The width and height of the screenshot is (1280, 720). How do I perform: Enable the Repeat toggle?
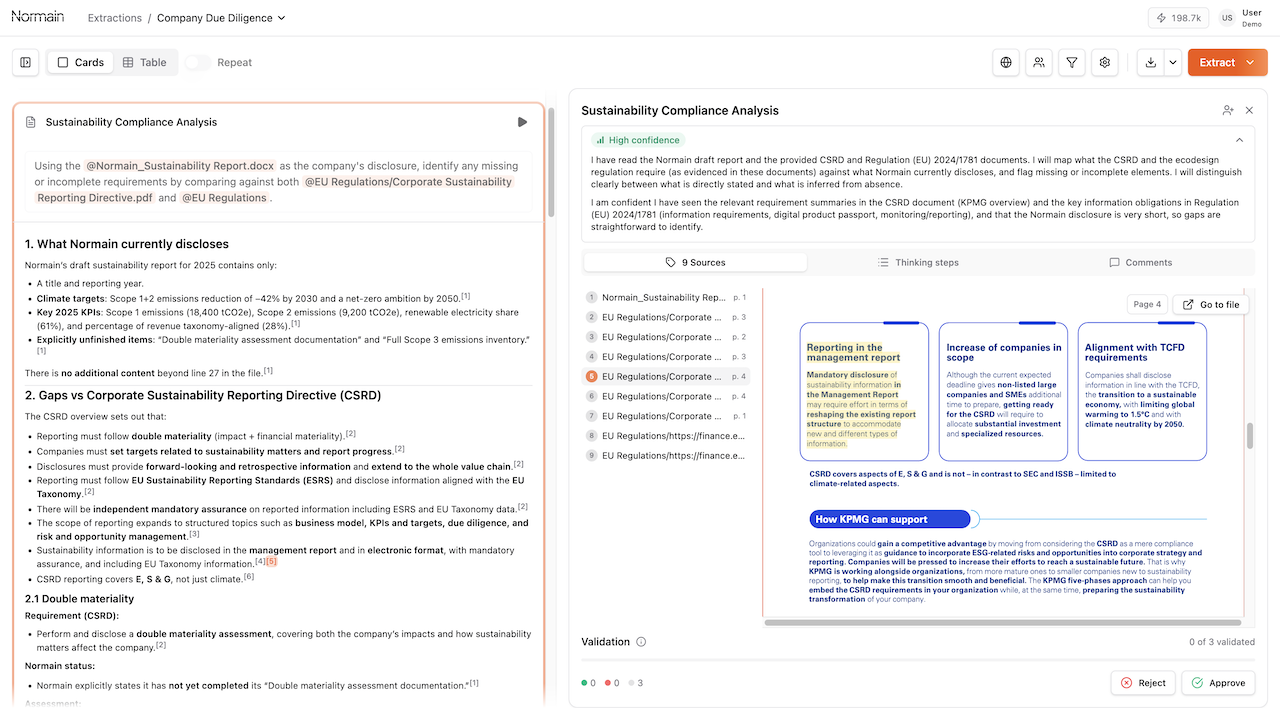pos(198,62)
